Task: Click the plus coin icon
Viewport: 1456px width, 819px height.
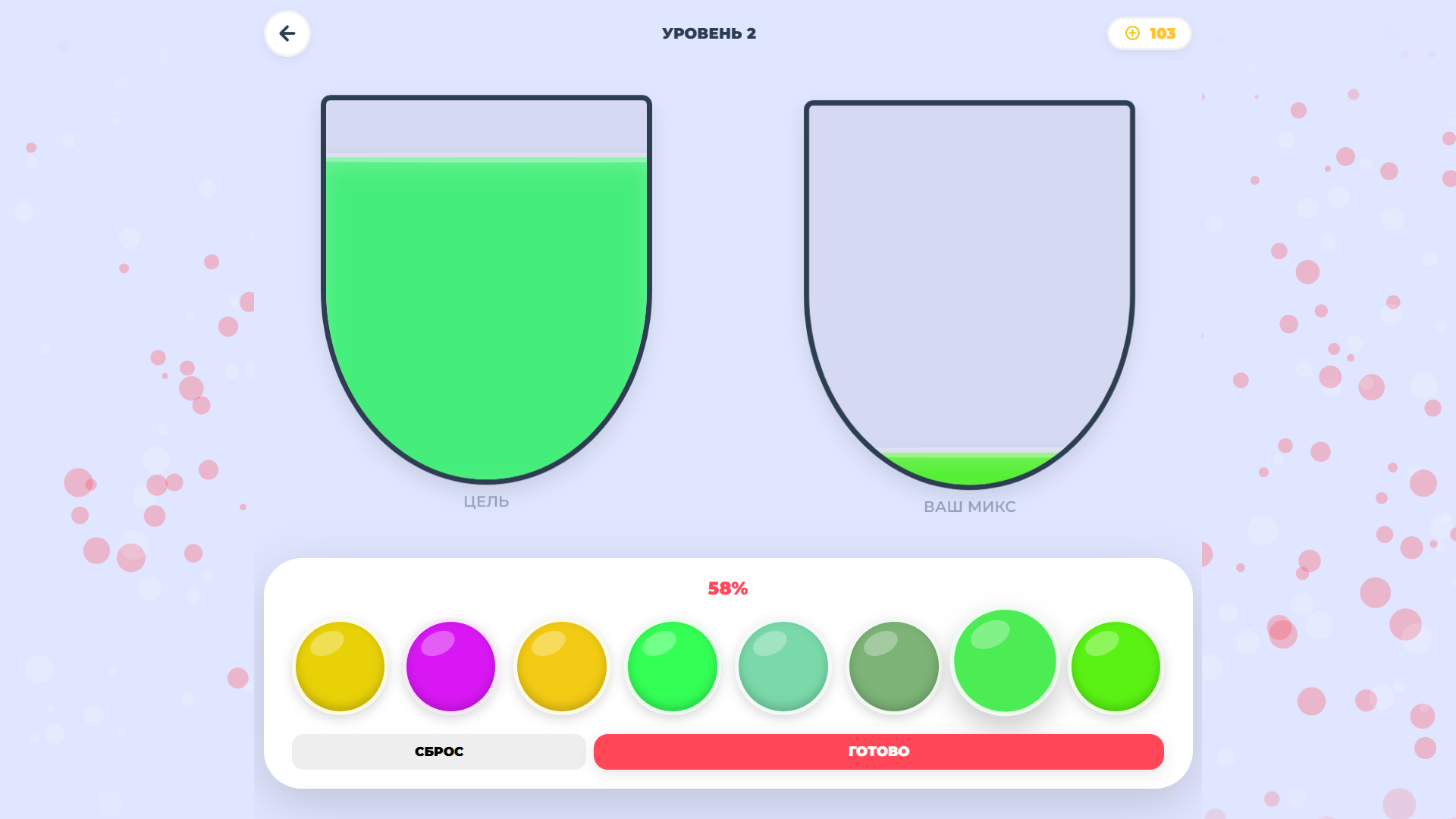Action: (x=1132, y=33)
